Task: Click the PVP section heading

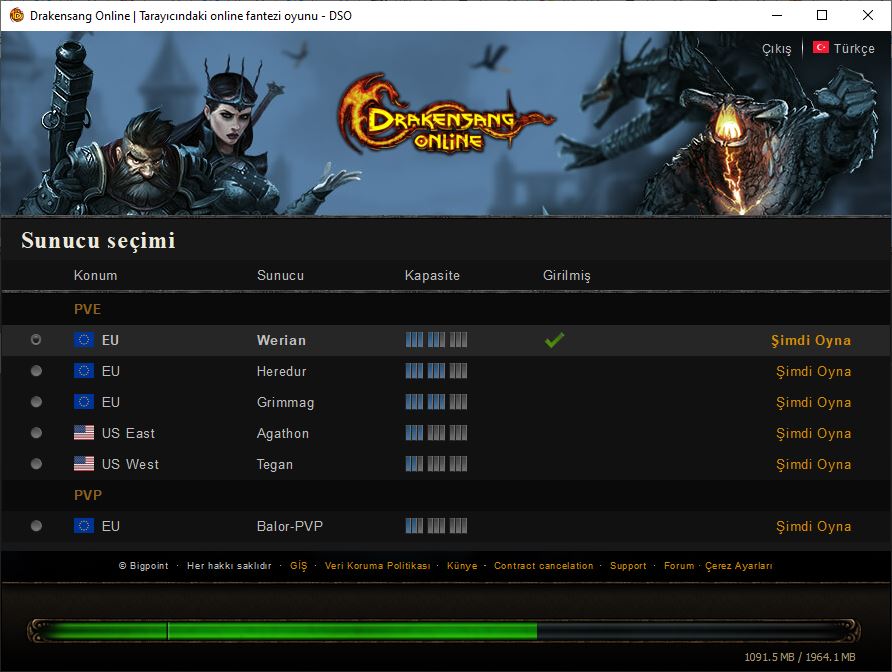Action: [88, 495]
